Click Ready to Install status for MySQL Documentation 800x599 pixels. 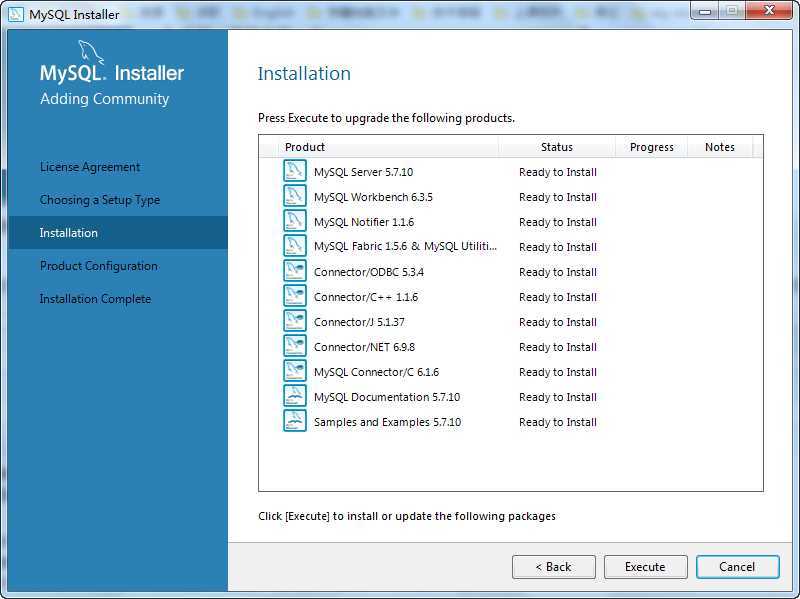click(x=558, y=397)
